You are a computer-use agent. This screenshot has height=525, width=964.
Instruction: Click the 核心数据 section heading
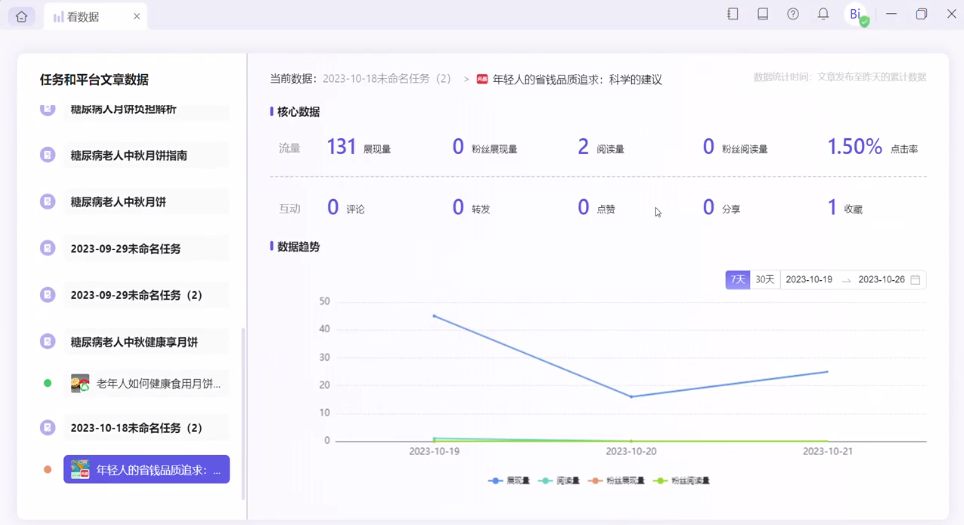(298, 112)
